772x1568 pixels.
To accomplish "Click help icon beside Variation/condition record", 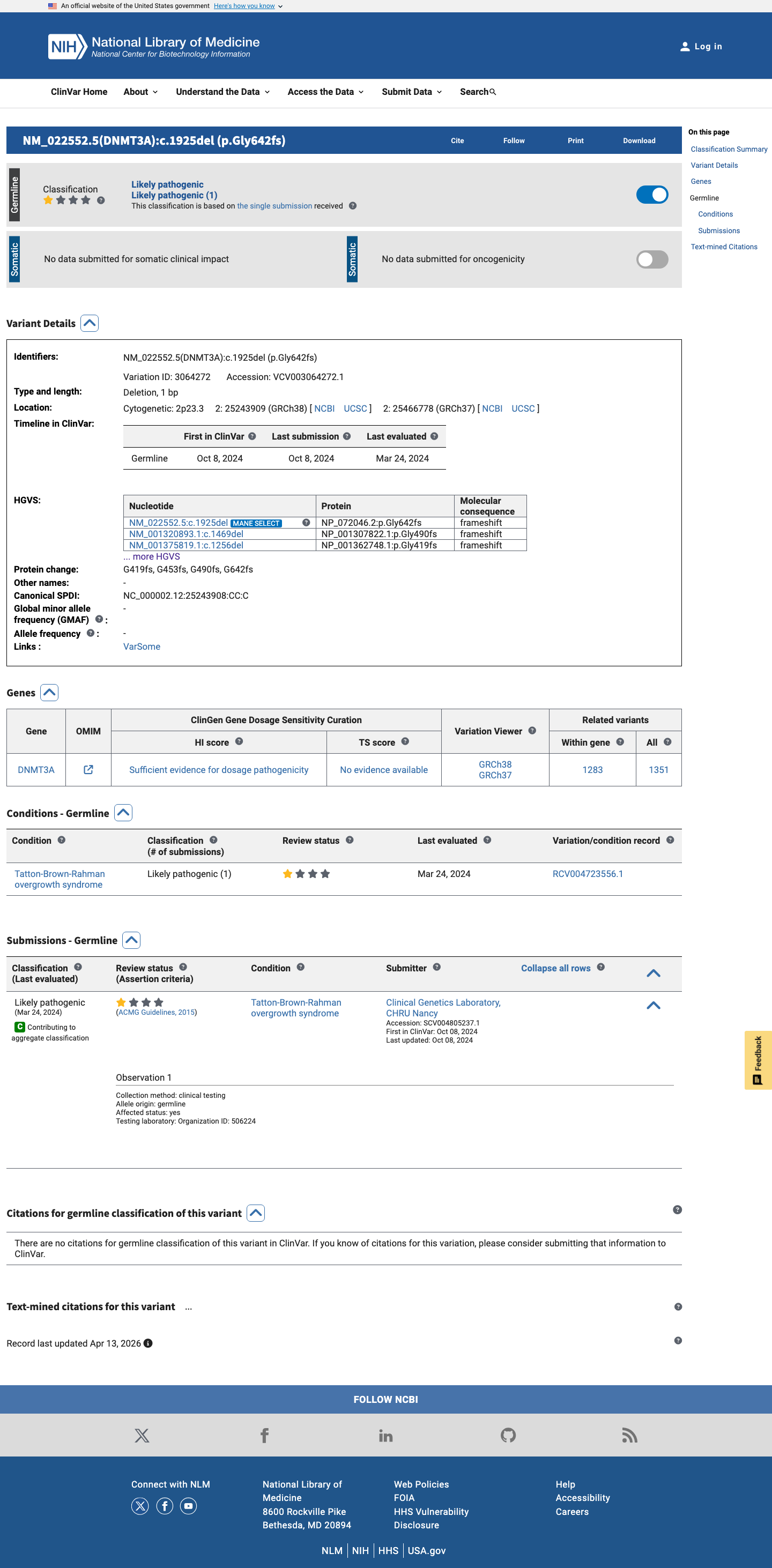I will click(670, 840).
